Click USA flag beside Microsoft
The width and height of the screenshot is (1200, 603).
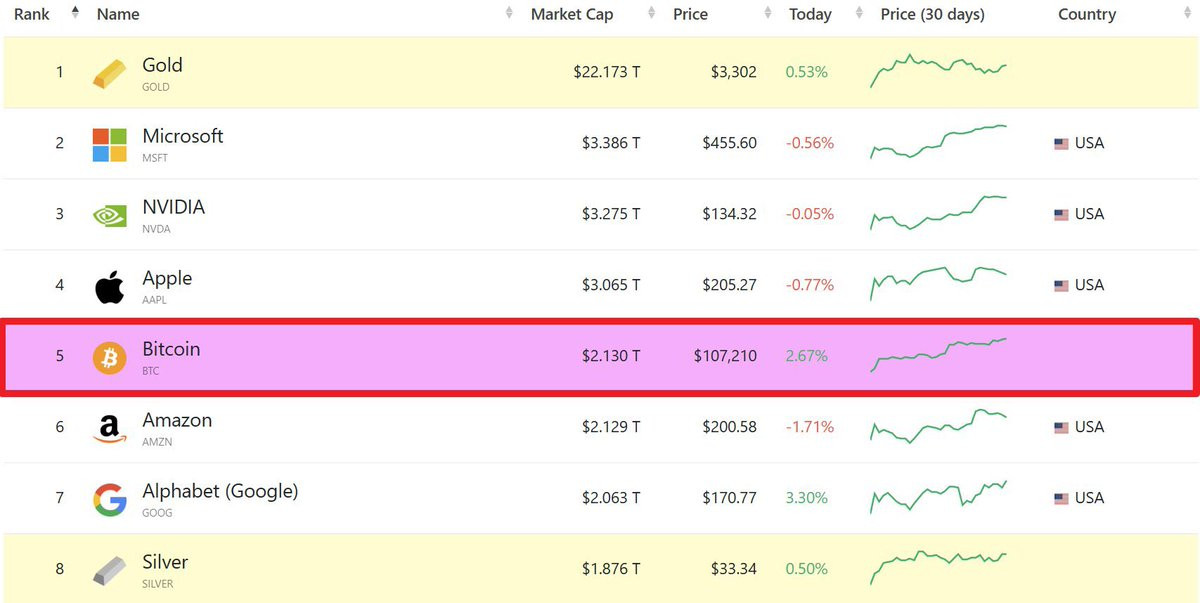coord(1062,144)
